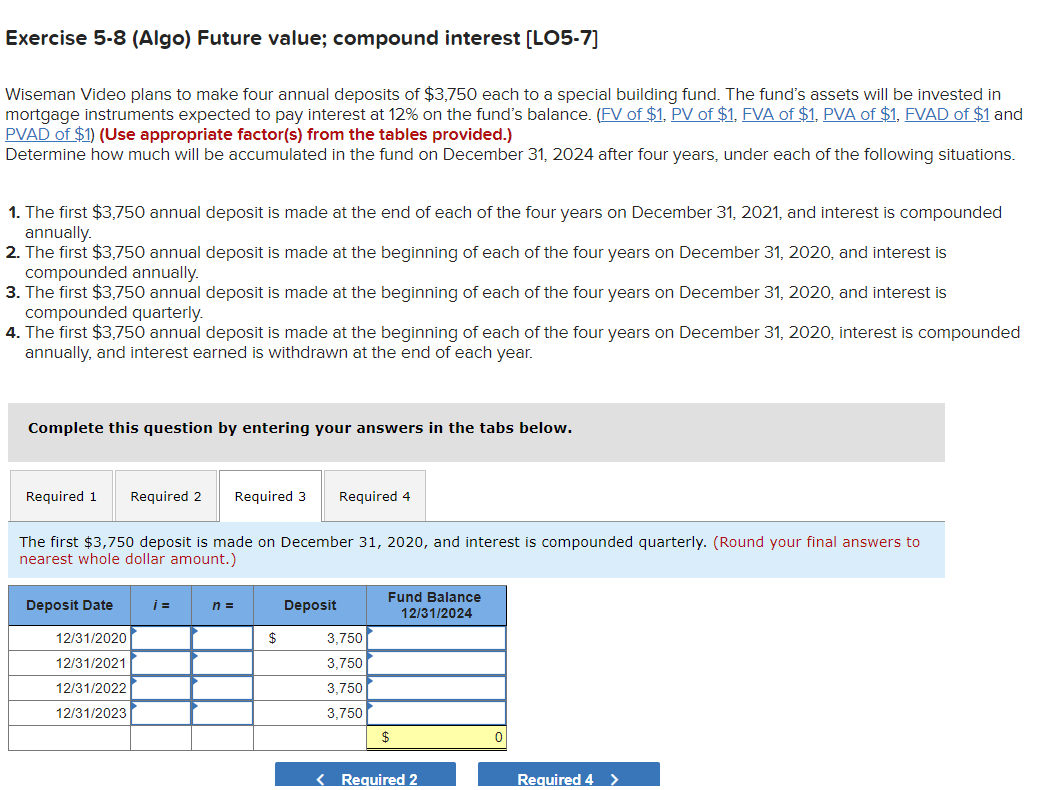Click the Fund Balance 12/31/2024 column header
The width and height of the screenshot is (1049, 790).
coord(436,605)
